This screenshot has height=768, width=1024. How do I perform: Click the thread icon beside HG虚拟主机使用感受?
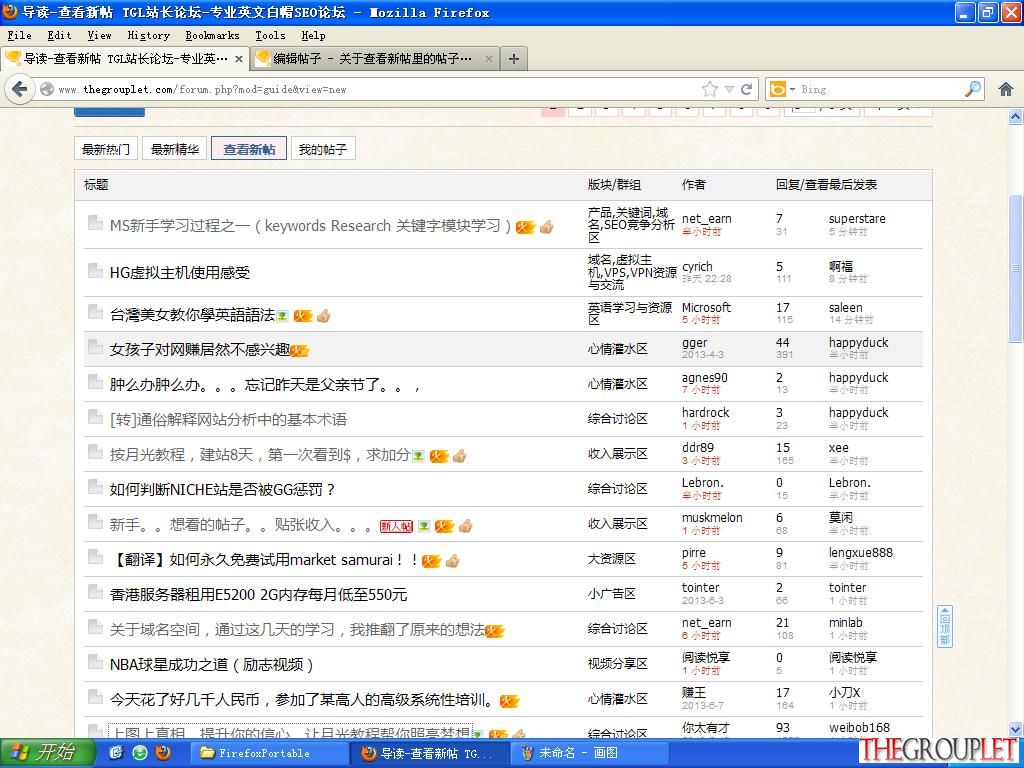(x=95, y=270)
